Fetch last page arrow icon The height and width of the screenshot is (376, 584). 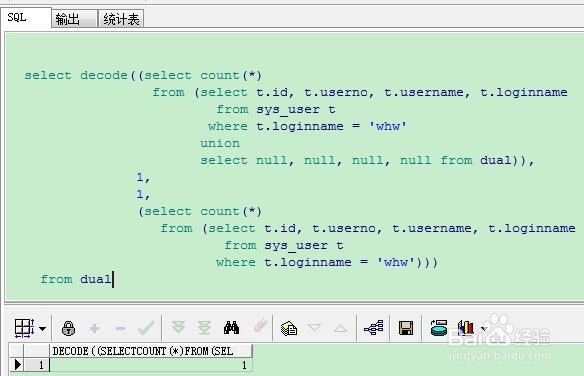click(204, 328)
